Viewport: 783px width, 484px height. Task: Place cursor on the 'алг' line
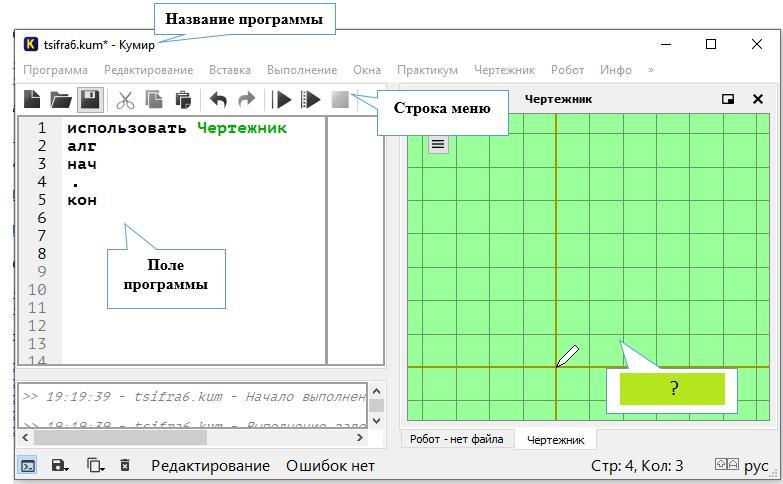coord(82,146)
